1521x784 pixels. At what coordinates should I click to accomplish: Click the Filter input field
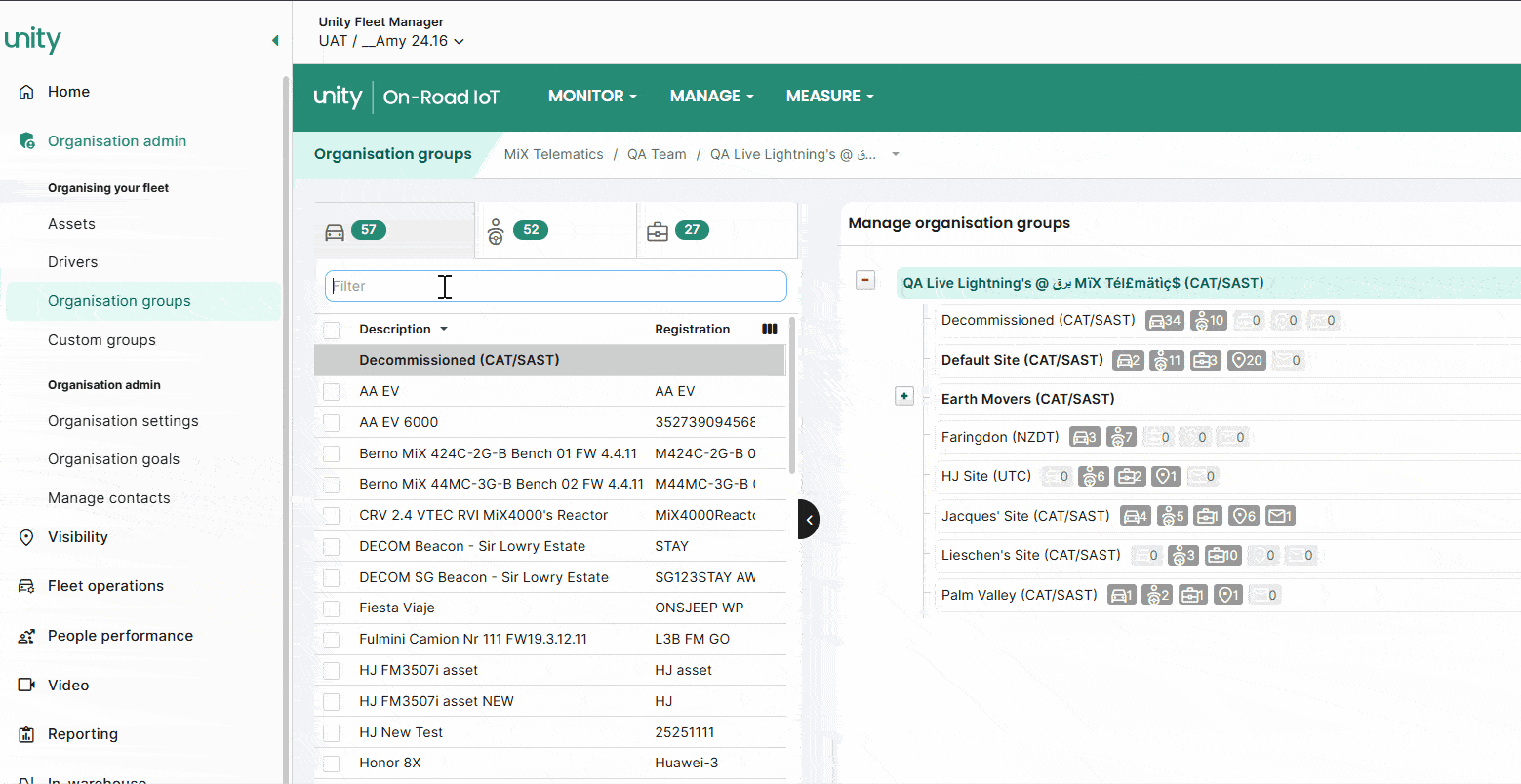pyautogui.click(x=556, y=287)
